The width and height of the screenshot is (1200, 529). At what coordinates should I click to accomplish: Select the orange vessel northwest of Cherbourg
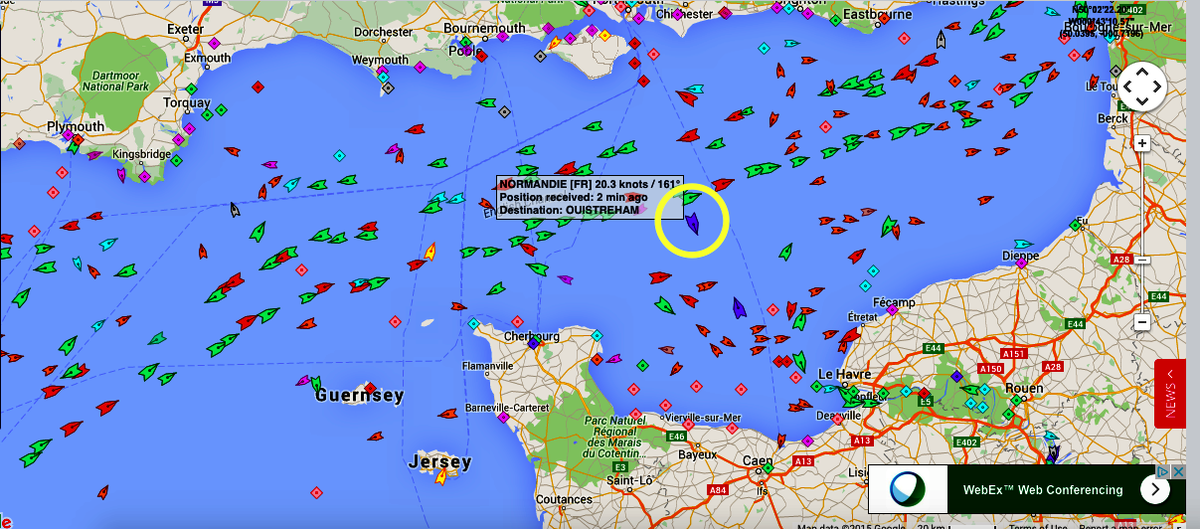[x=429, y=251]
